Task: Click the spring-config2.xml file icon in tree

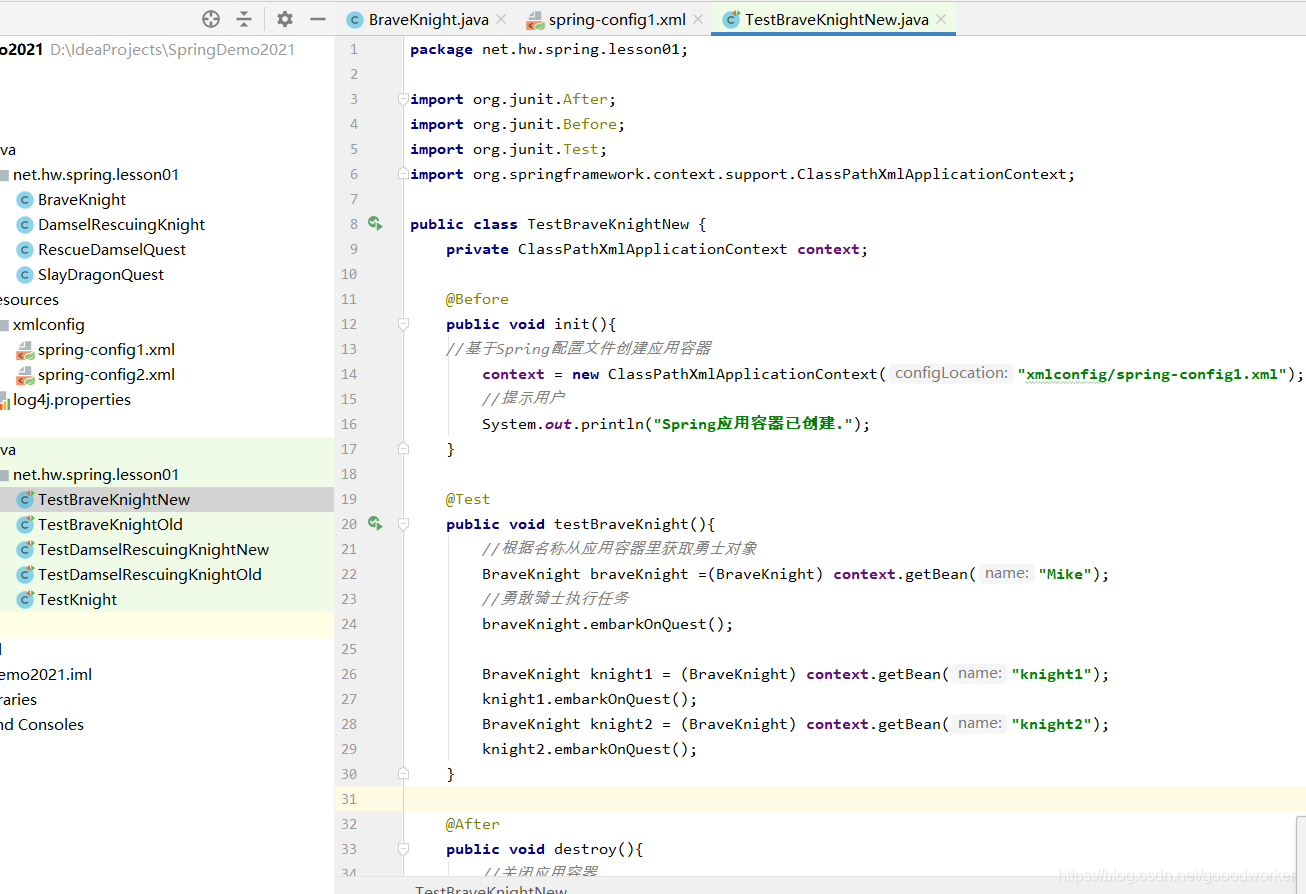Action: coord(26,375)
